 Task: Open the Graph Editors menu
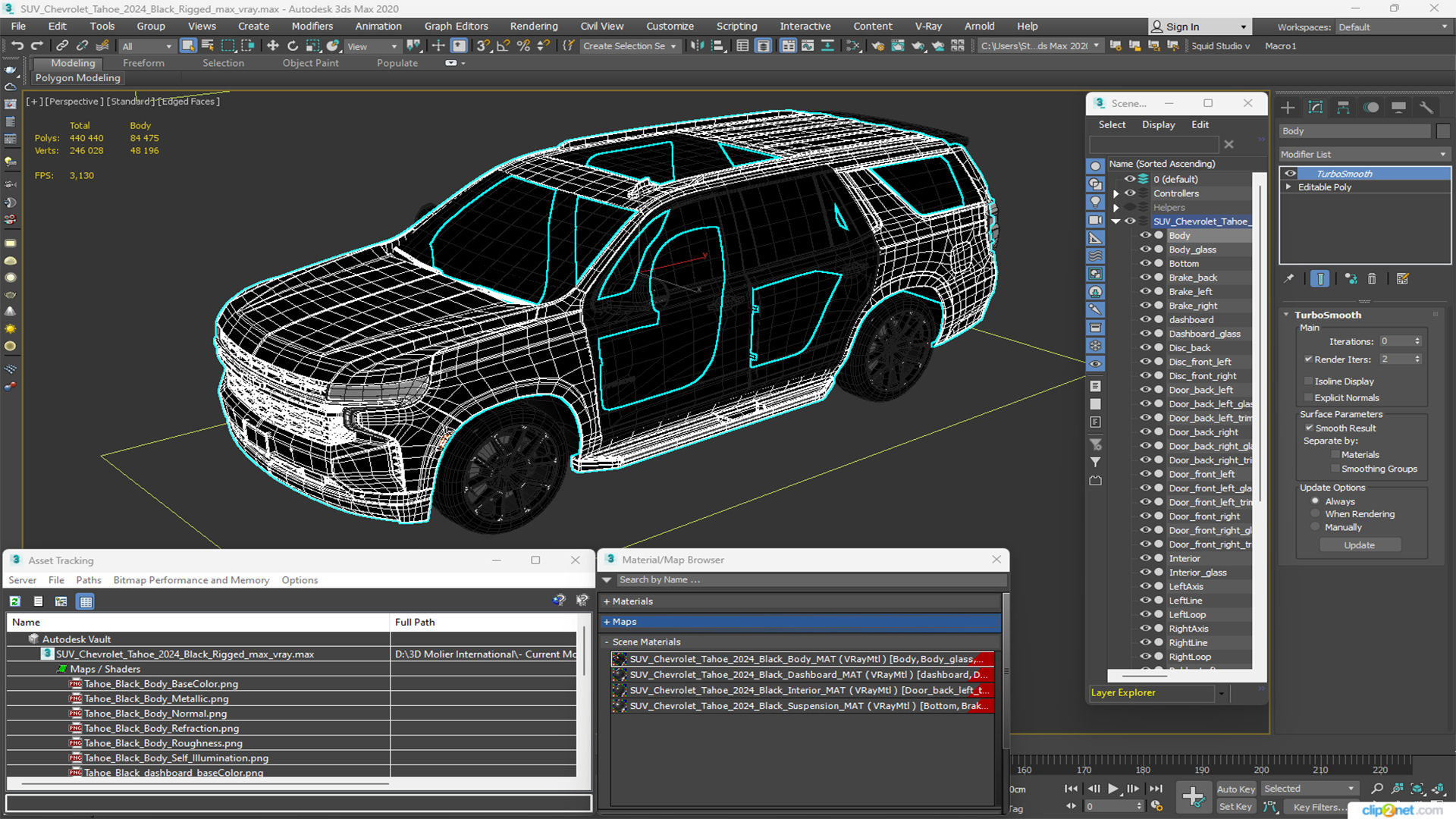click(456, 27)
